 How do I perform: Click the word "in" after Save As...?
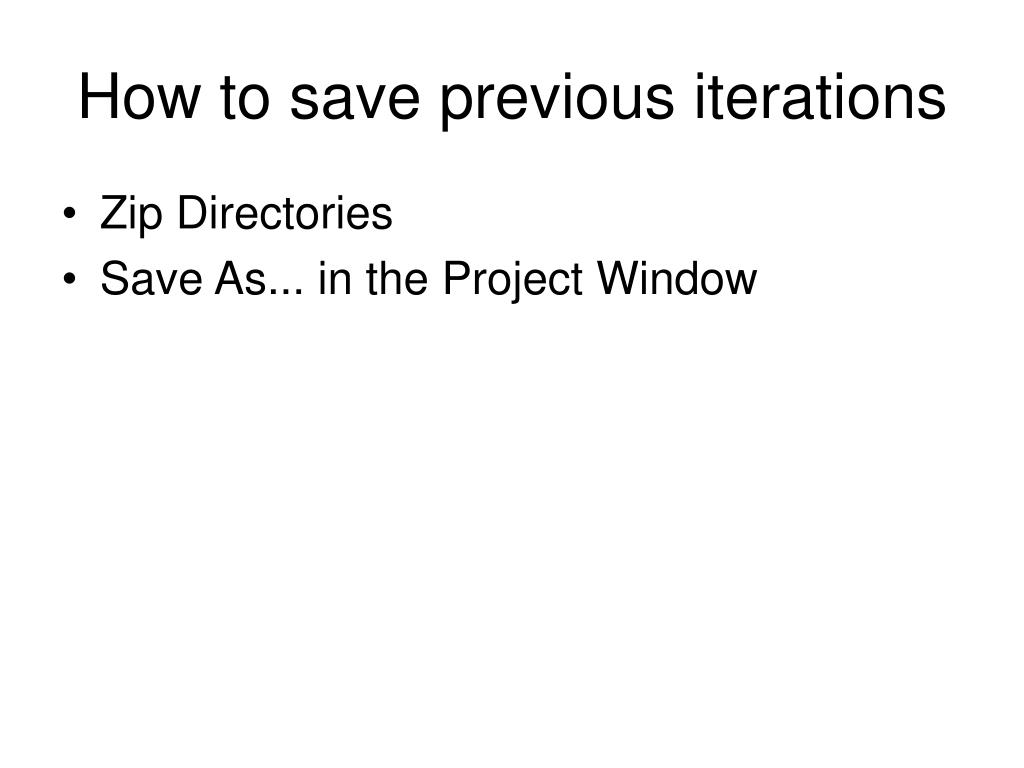tap(334, 279)
